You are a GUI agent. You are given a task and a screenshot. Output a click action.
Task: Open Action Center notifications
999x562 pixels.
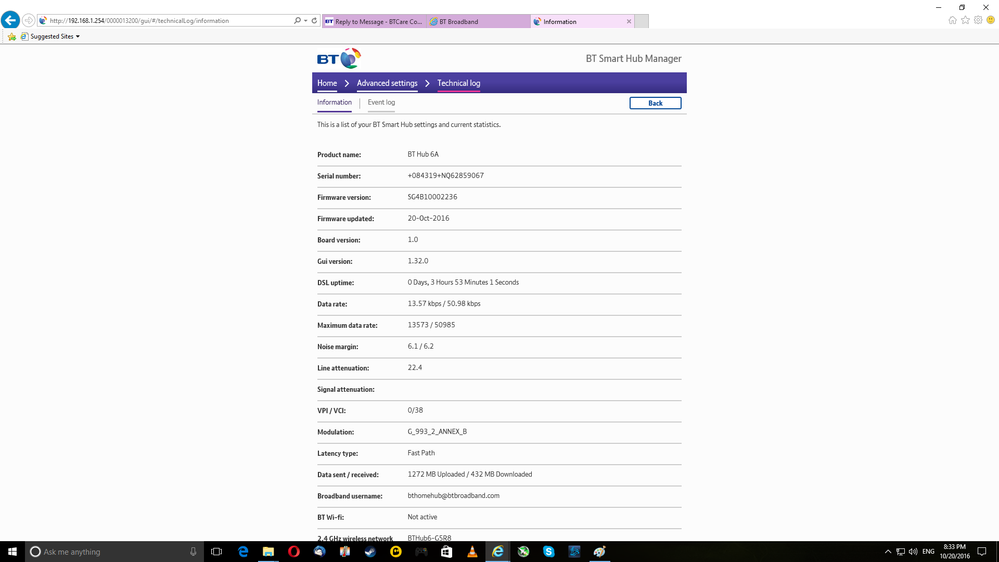coord(982,552)
